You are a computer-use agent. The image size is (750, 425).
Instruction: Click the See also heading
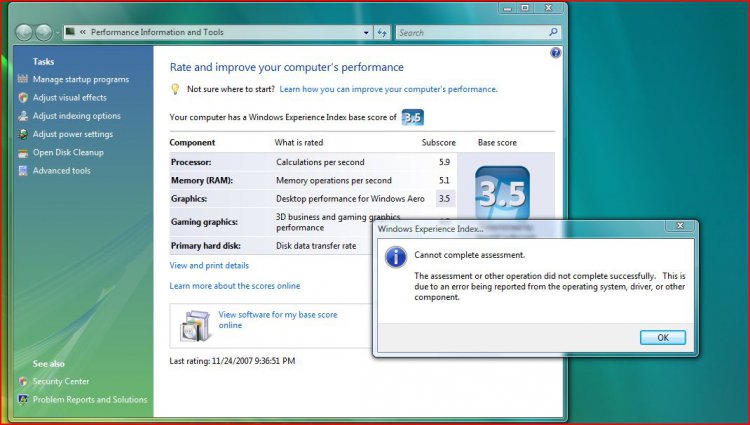[x=48, y=364]
